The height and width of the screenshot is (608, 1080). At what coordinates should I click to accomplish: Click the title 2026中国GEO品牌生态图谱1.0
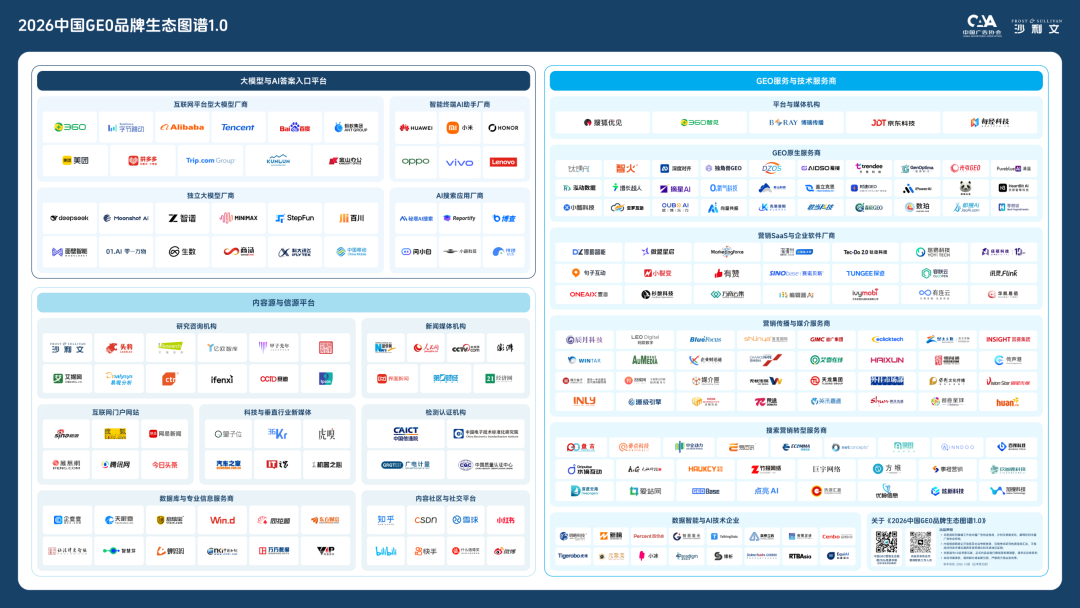click(123, 25)
